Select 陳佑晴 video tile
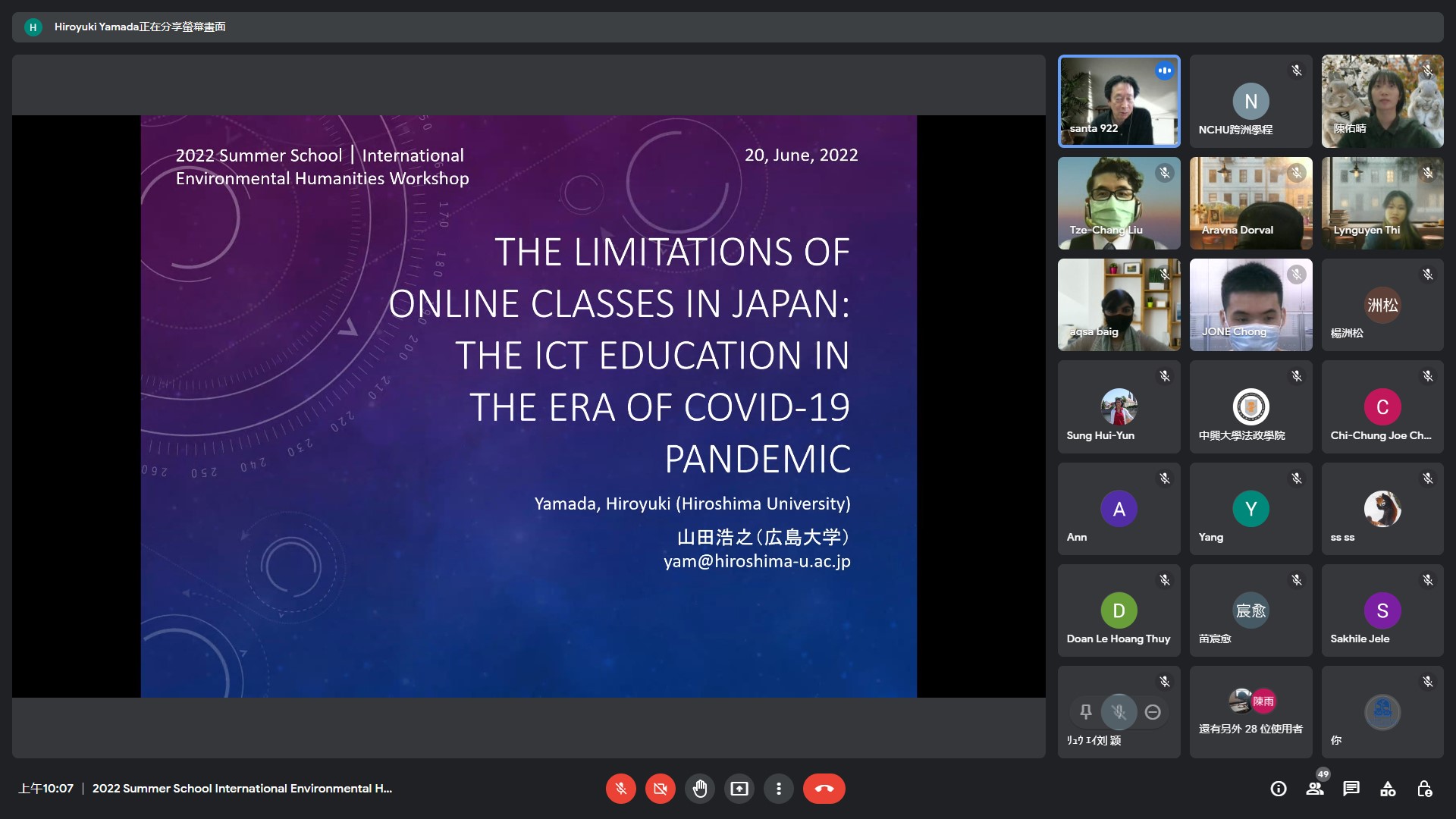 coord(1382,101)
